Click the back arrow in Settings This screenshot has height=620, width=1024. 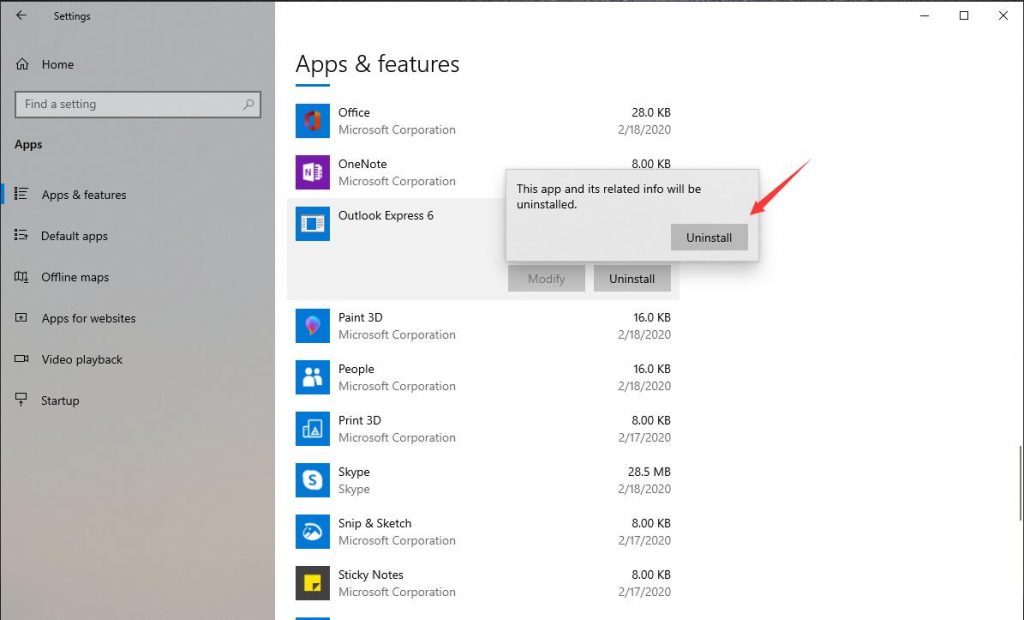click(22, 15)
